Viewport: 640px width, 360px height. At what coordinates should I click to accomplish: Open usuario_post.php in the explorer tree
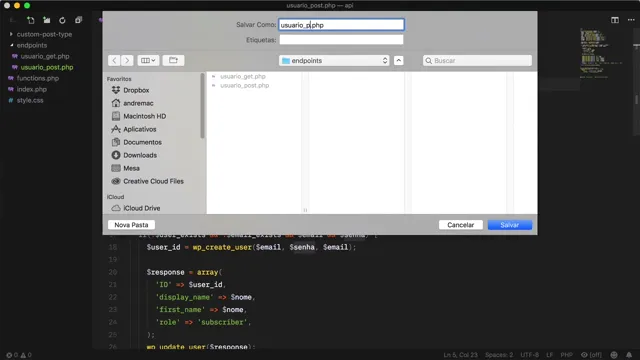coord(47,67)
